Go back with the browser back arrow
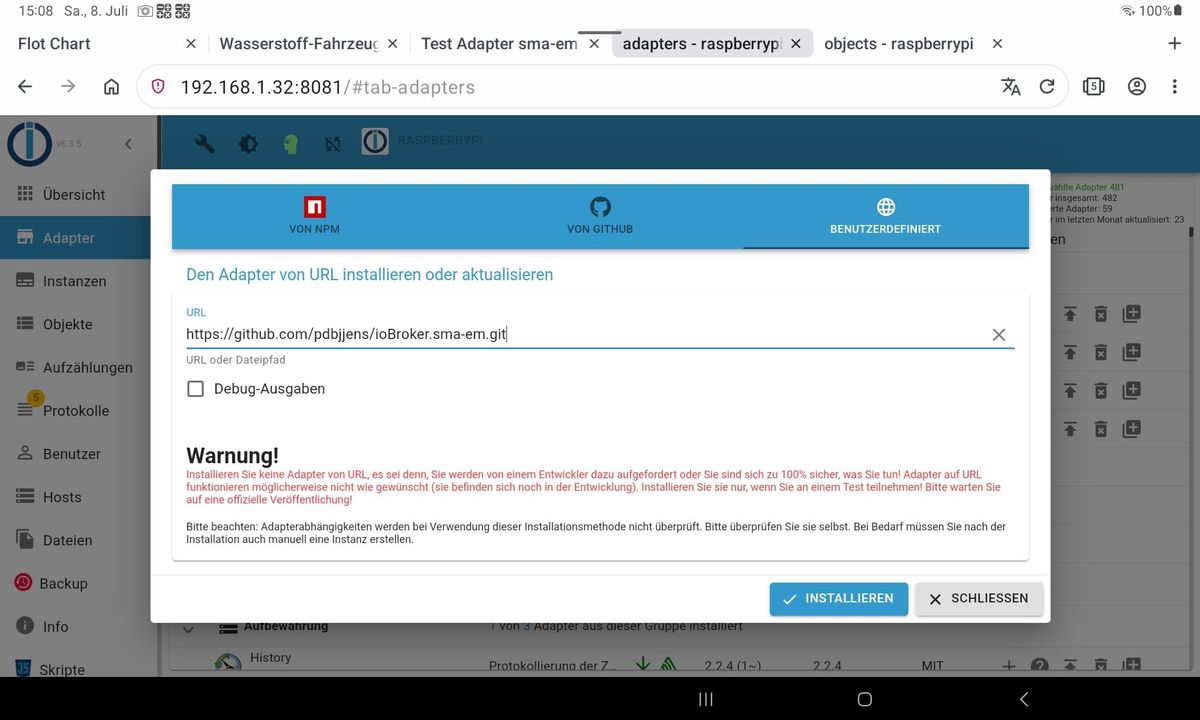The image size is (1200, 720). coord(25,87)
